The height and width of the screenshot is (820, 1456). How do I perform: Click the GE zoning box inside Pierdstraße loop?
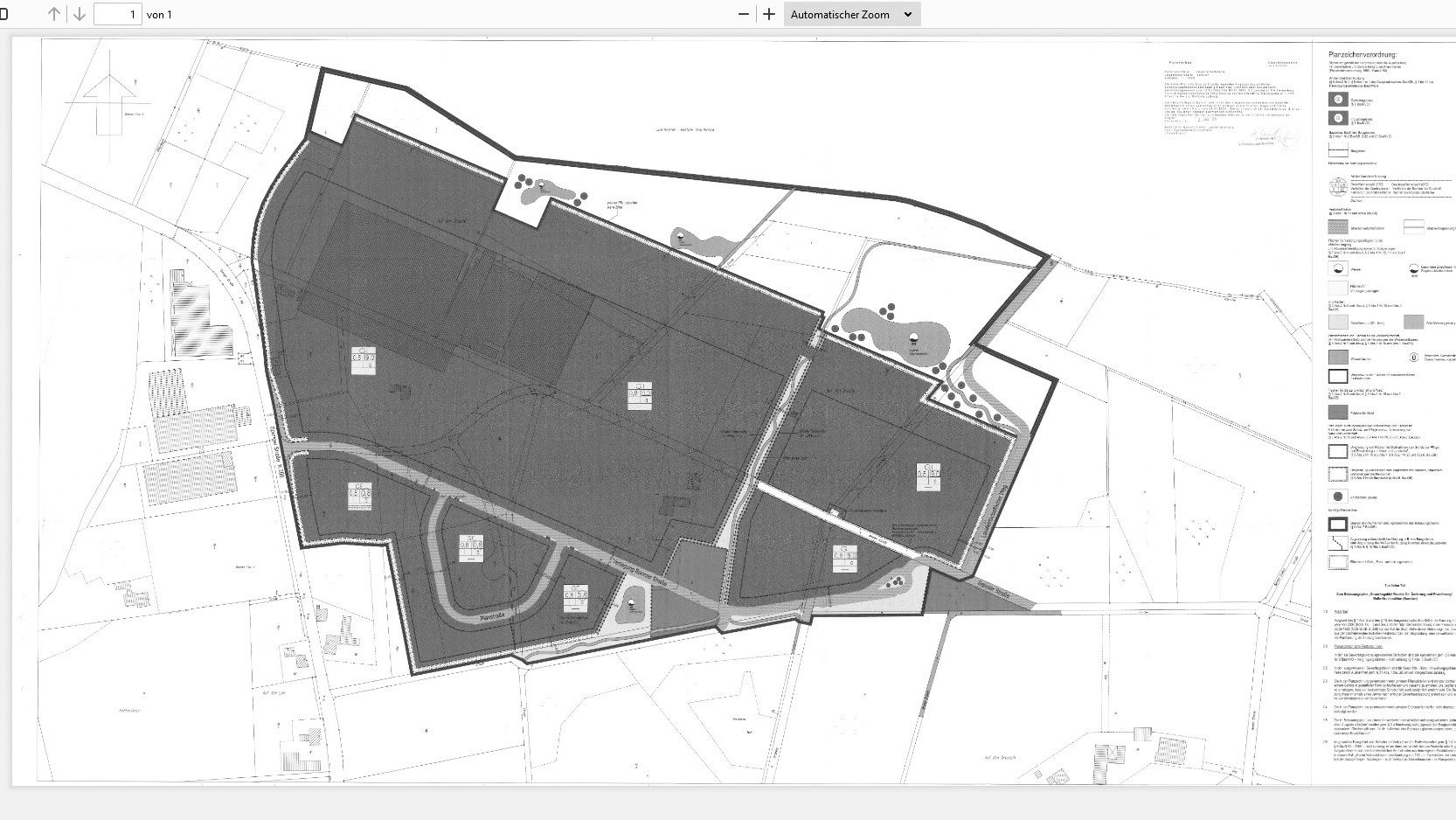click(471, 550)
